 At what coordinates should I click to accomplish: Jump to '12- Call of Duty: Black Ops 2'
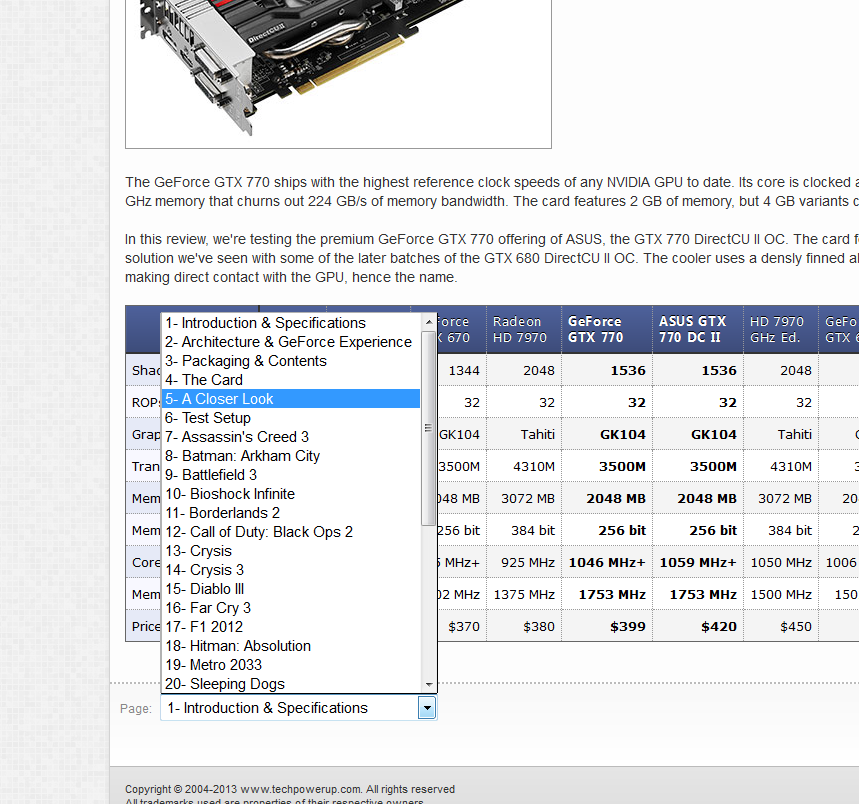[x=291, y=532]
